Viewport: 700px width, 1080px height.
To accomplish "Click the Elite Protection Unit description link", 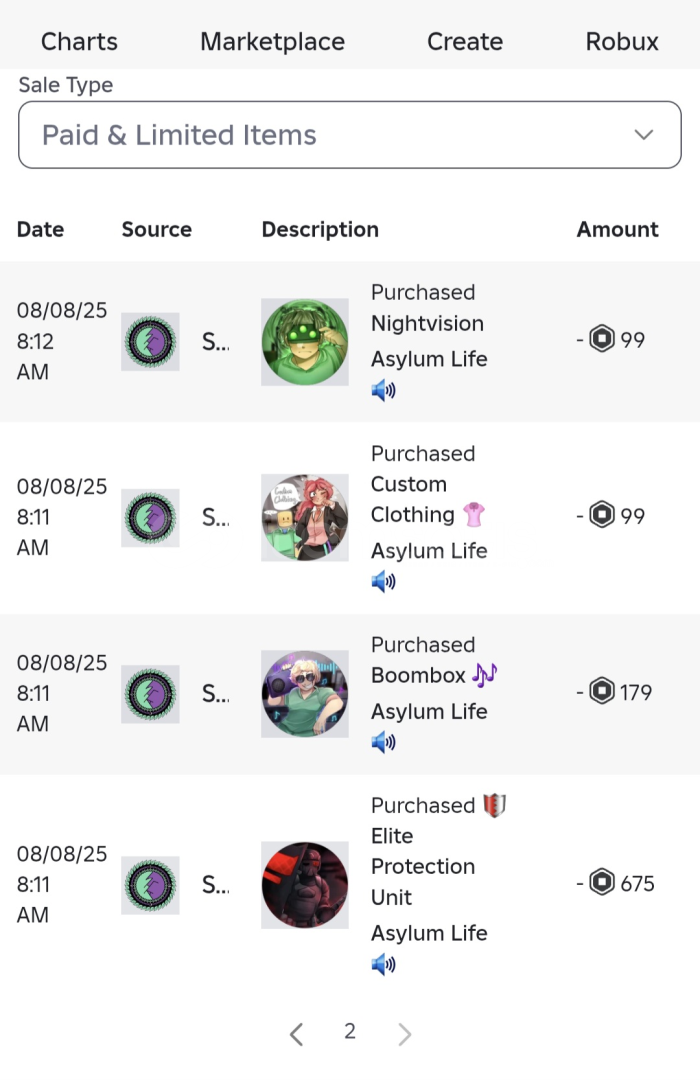I will click(x=423, y=866).
